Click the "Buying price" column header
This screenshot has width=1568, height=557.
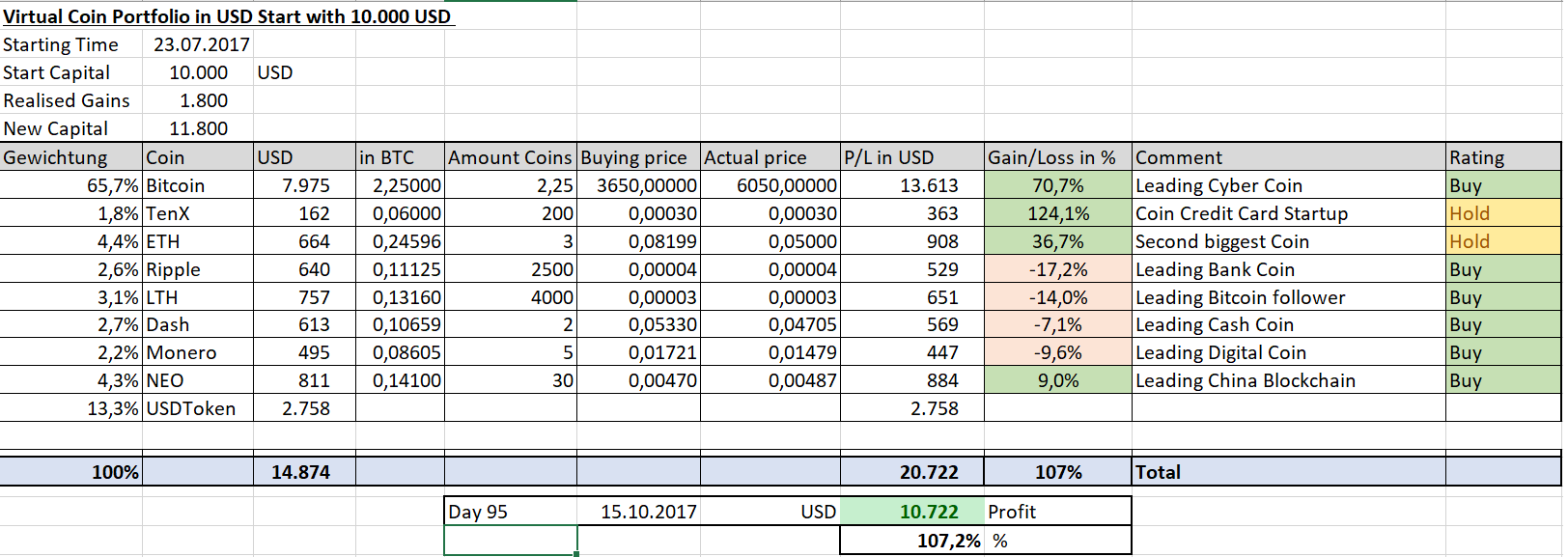click(638, 157)
